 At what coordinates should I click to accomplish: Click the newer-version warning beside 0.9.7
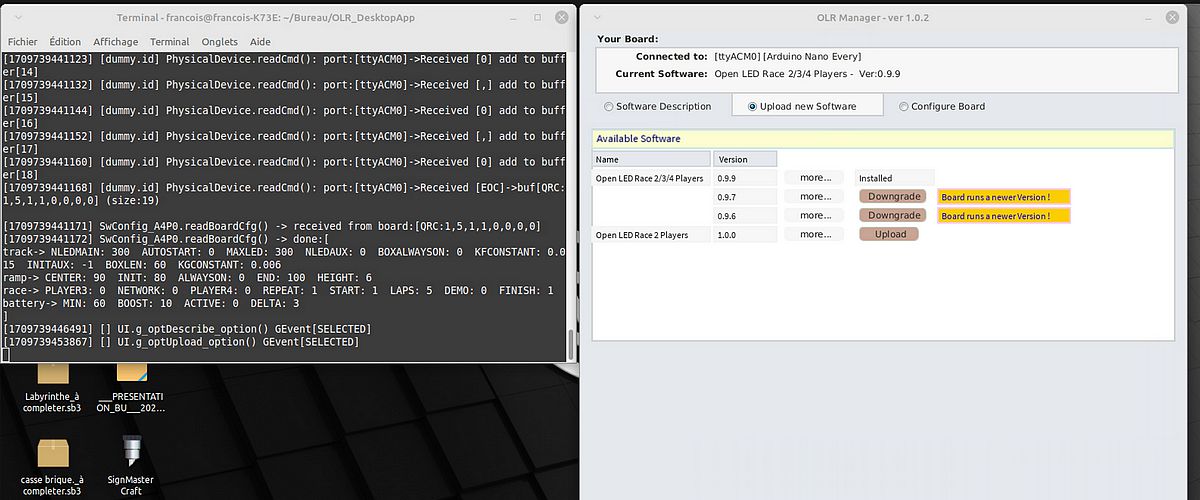pos(1004,197)
